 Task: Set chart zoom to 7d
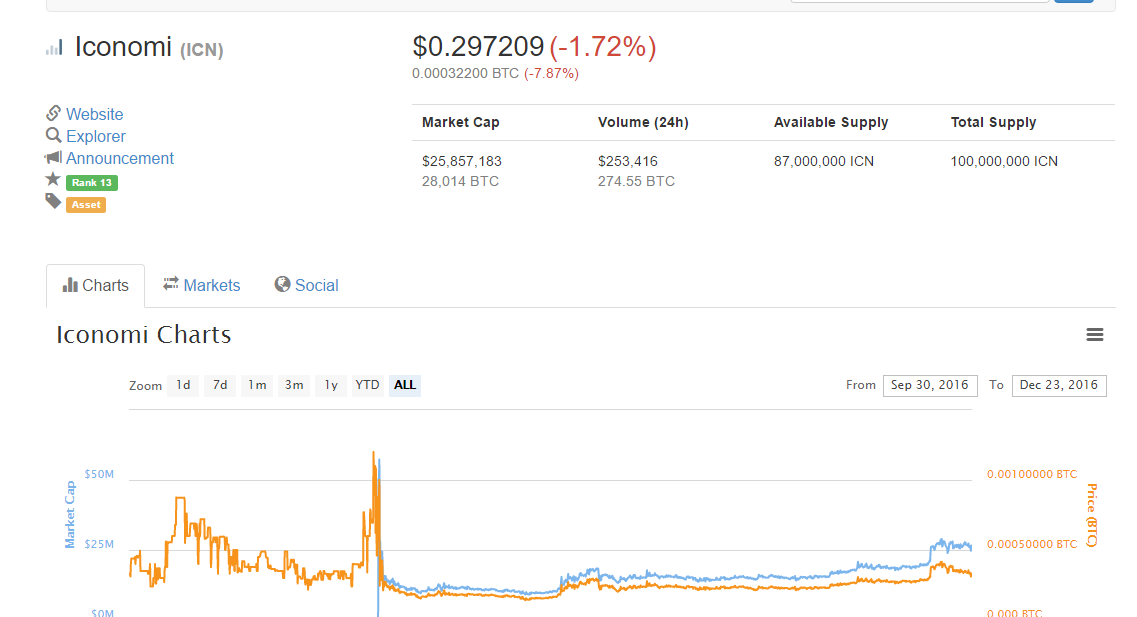[220, 385]
